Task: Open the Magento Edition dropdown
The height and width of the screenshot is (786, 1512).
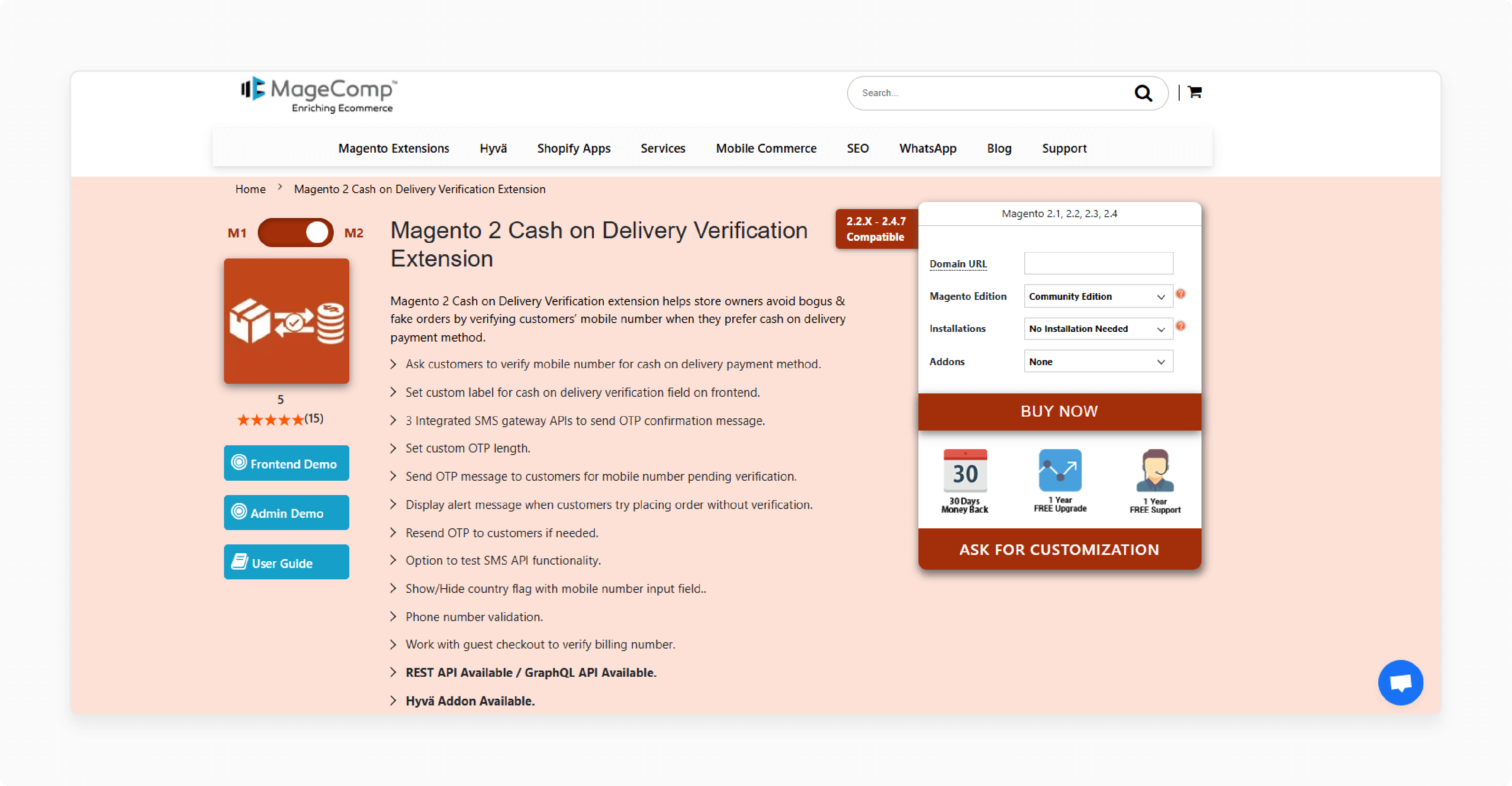Action: [x=1098, y=296]
